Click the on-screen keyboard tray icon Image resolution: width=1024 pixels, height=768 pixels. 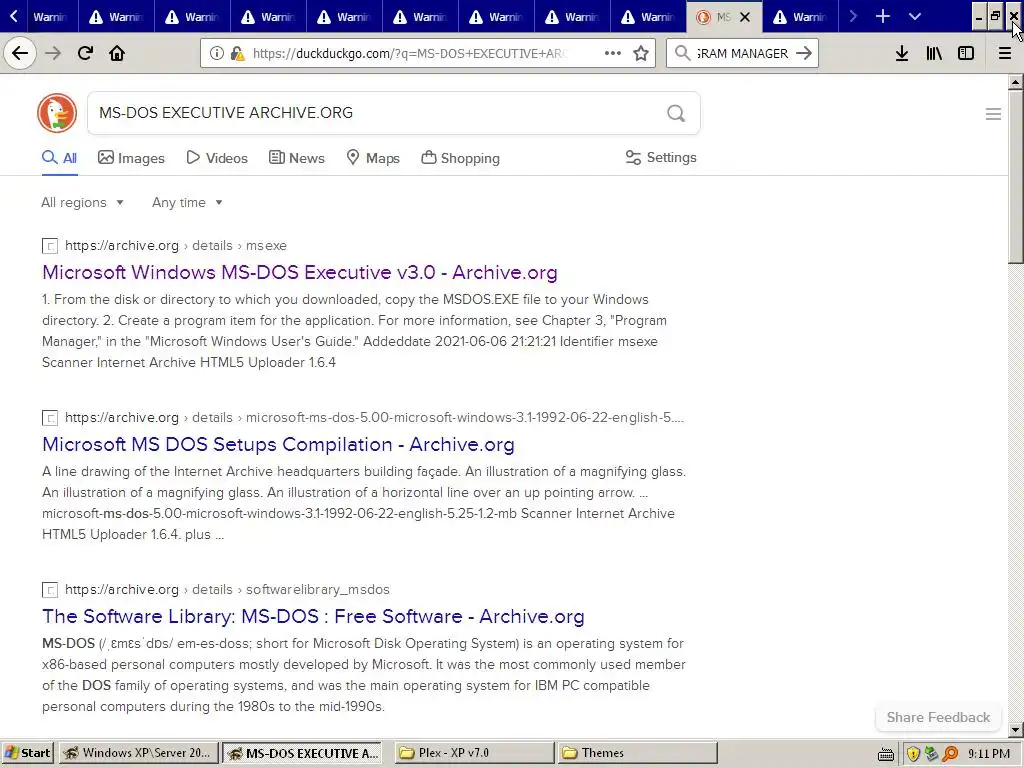[886, 754]
